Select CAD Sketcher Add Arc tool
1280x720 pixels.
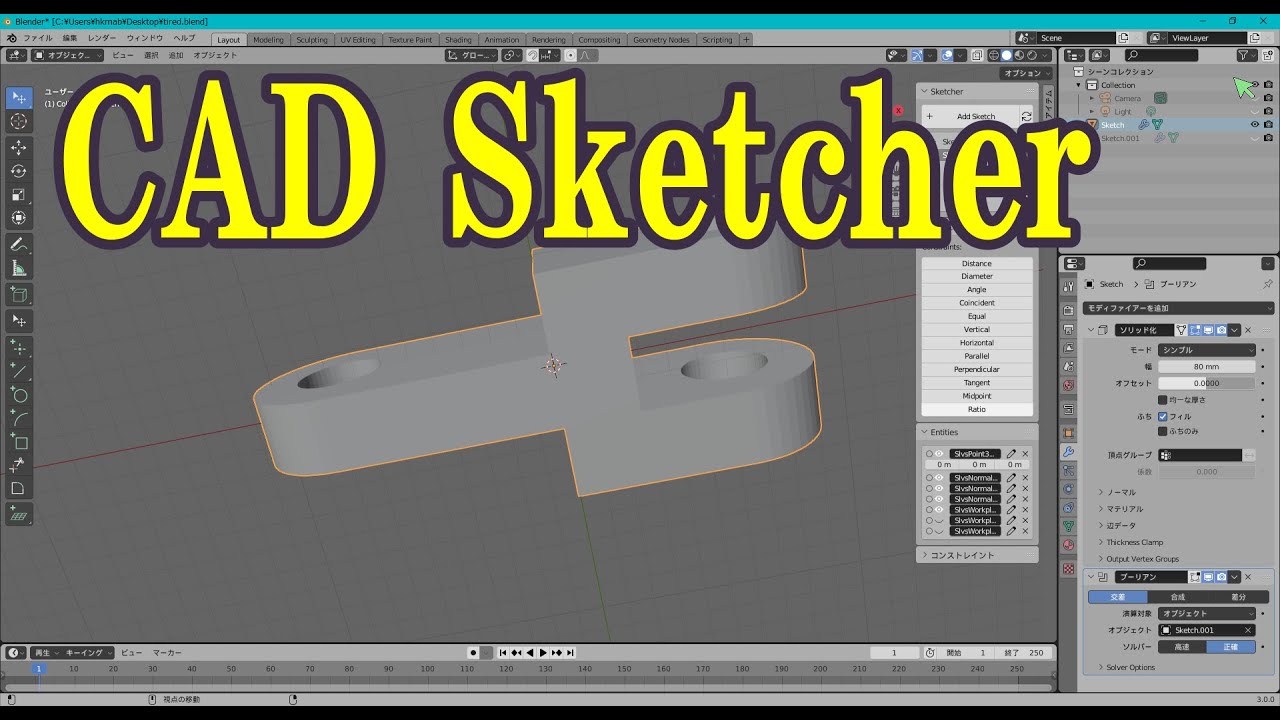point(19,418)
